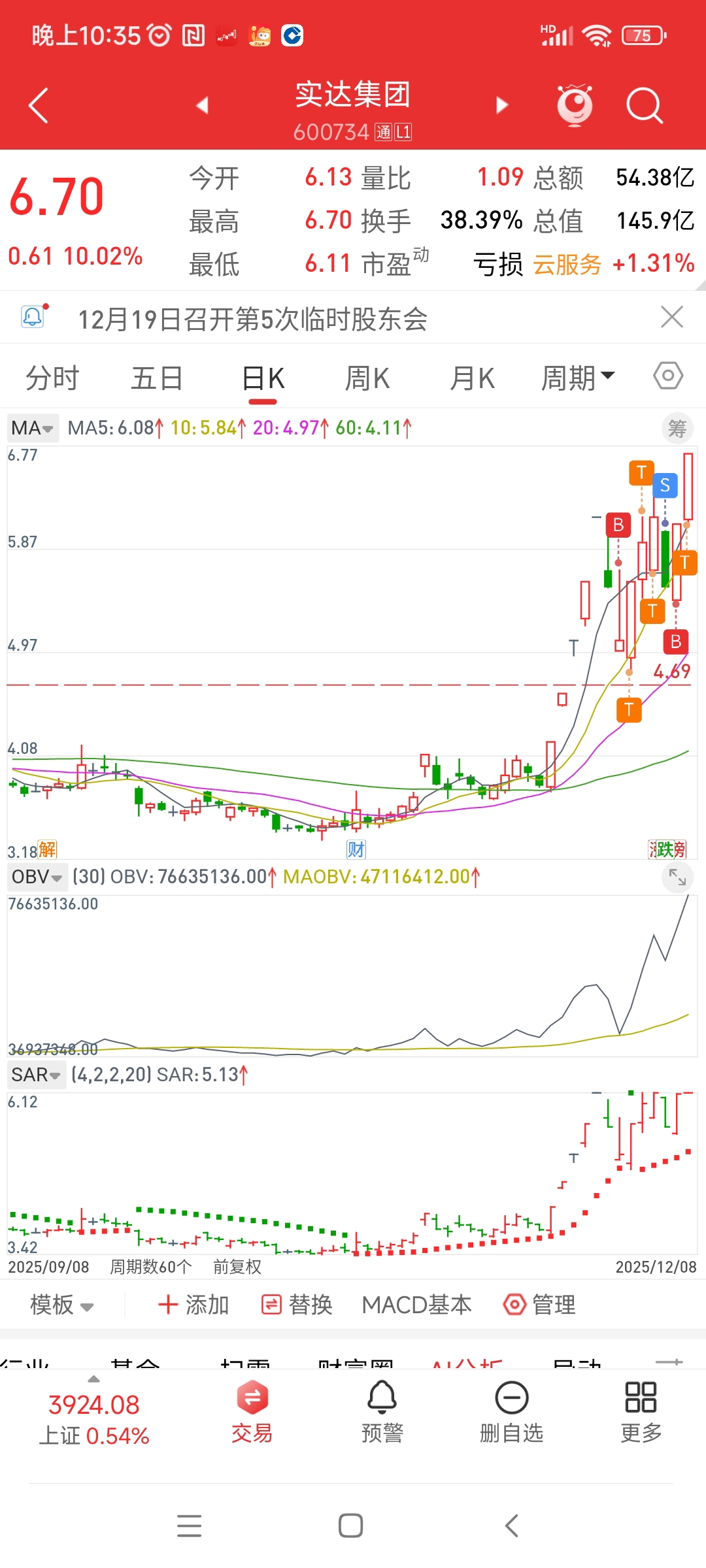Tap the 替换 replace indicator button

pos(297,1305)
